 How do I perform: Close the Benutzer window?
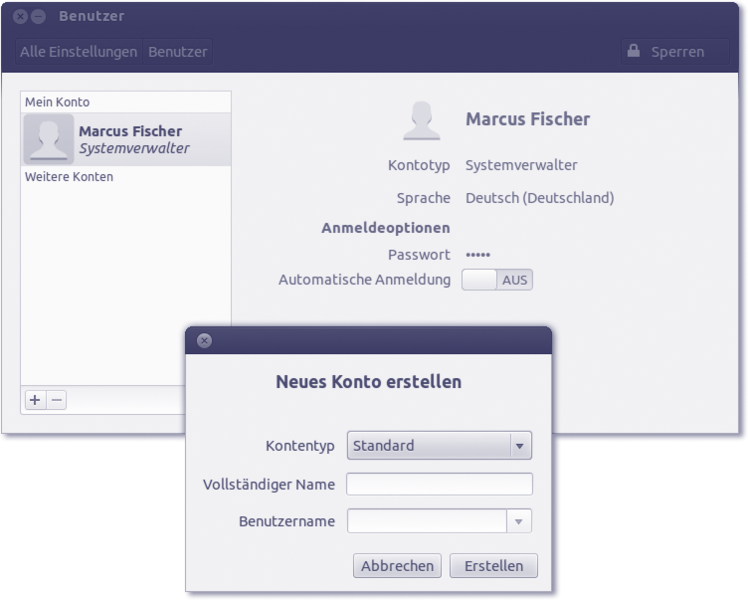point(20,17)
